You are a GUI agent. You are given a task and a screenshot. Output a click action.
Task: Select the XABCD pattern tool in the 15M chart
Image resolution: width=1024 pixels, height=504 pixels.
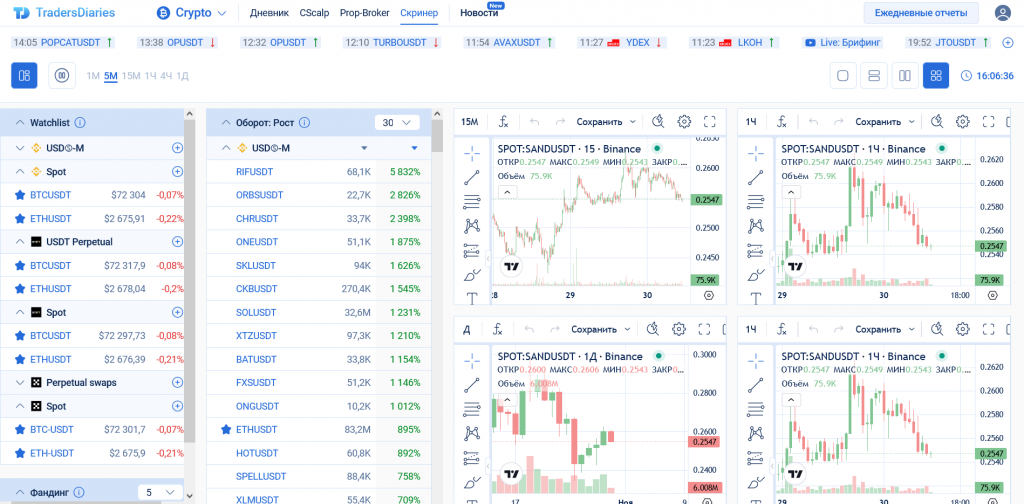click(472, 226)
